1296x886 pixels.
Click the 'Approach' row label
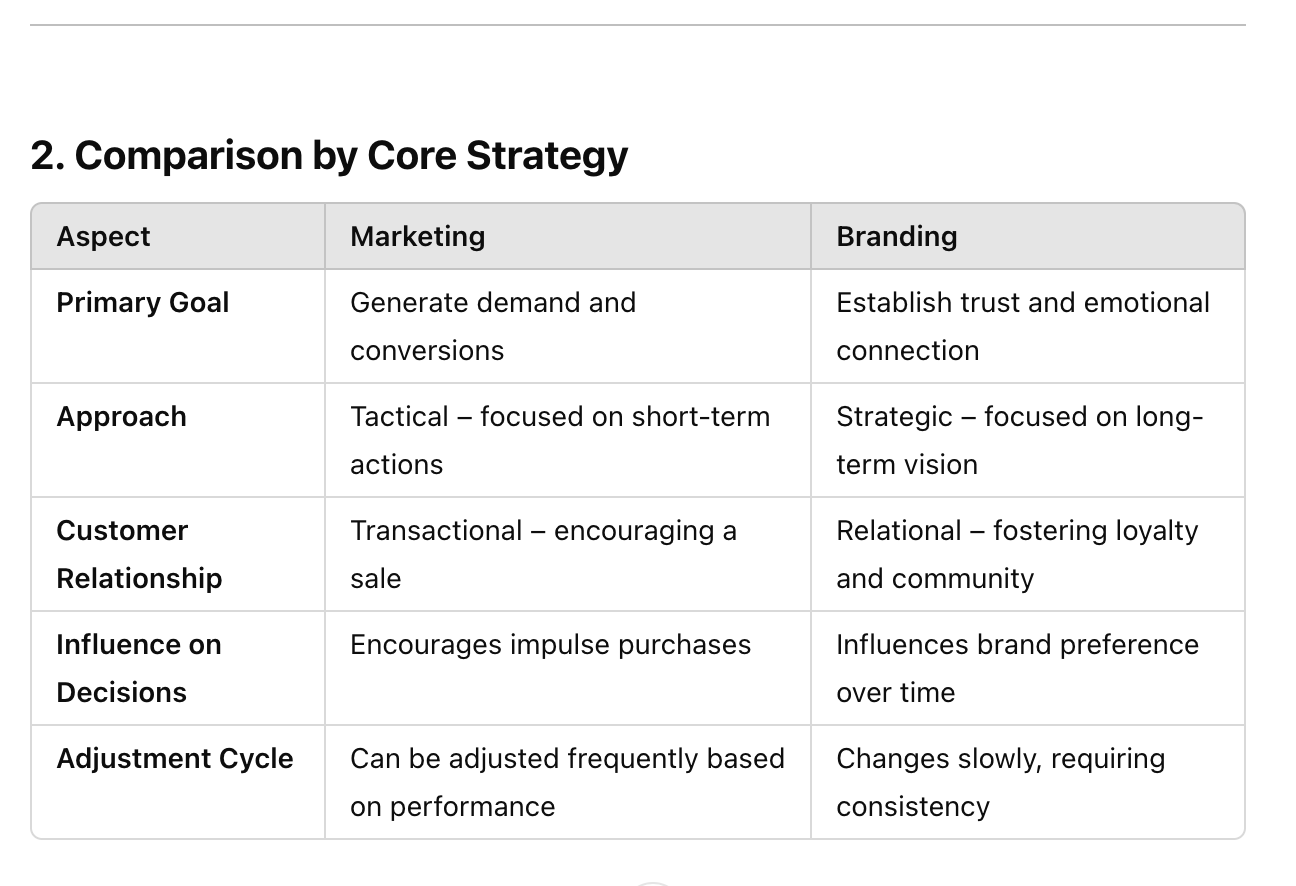pos(122,417)
